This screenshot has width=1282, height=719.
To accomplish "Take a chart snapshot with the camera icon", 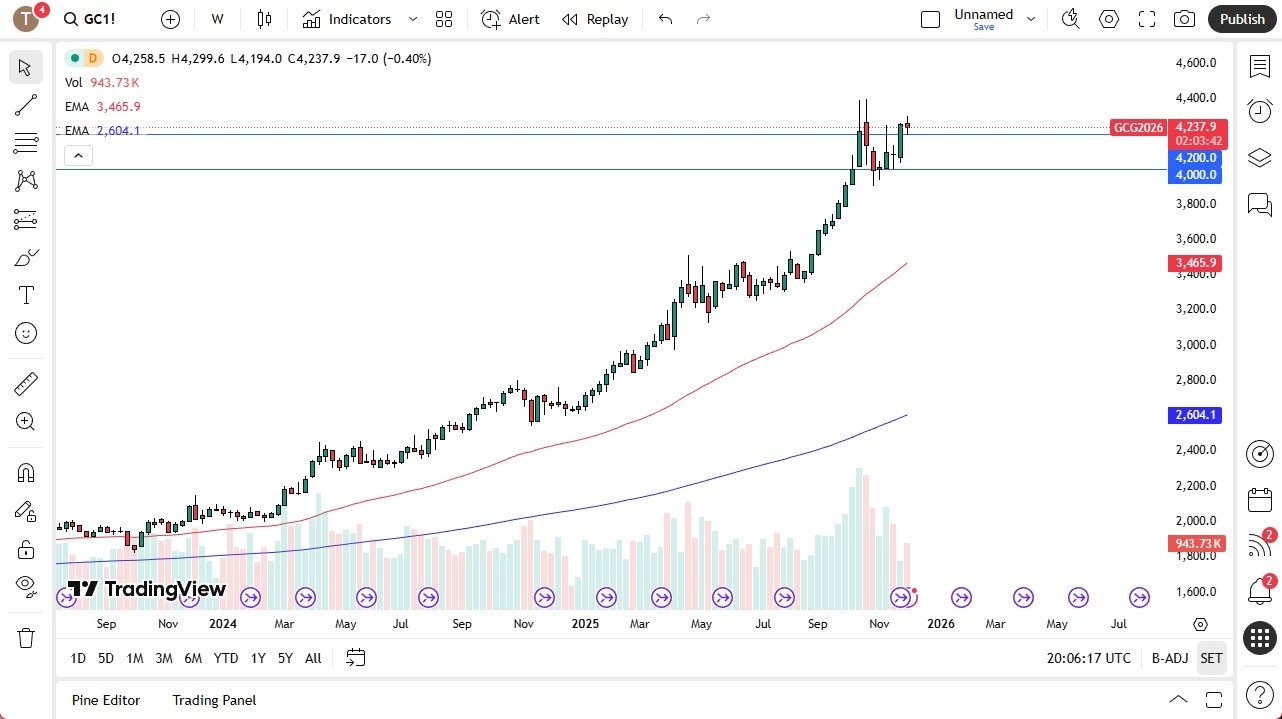I will click(x=1184, y=19).
